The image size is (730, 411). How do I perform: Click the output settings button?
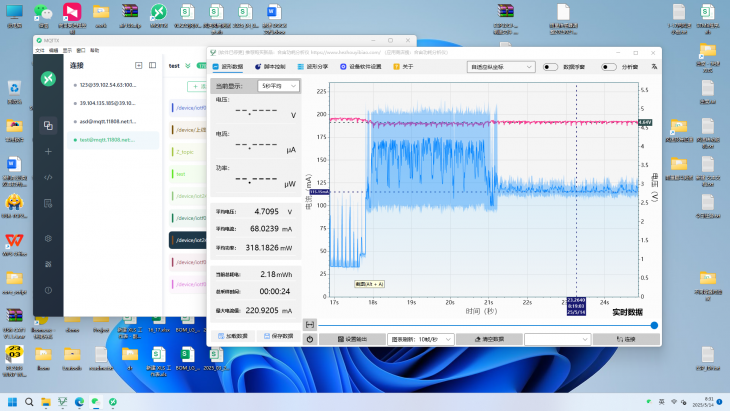(352, 339)
